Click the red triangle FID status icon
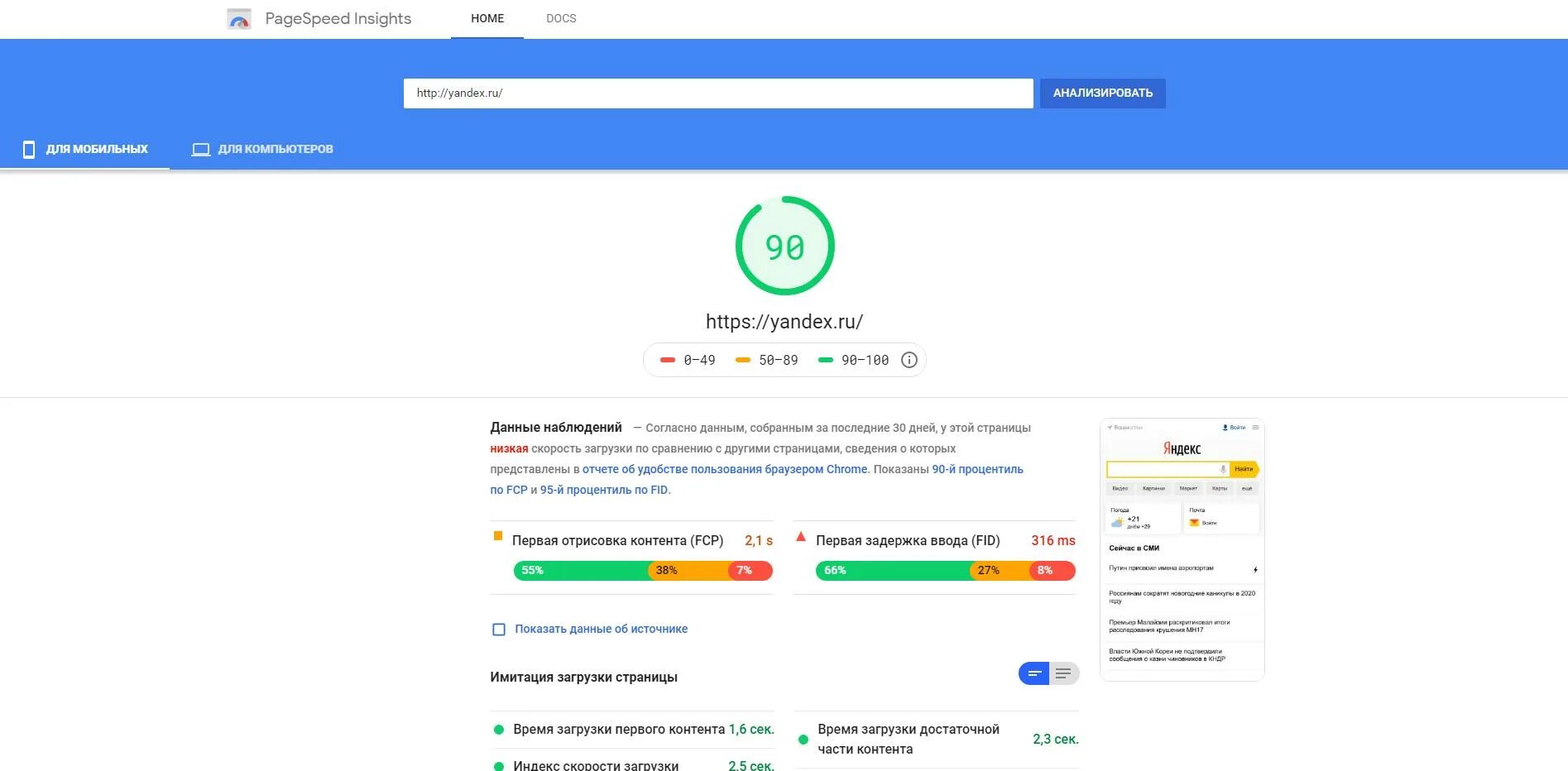1568x771 pixels. pos(801,536)
